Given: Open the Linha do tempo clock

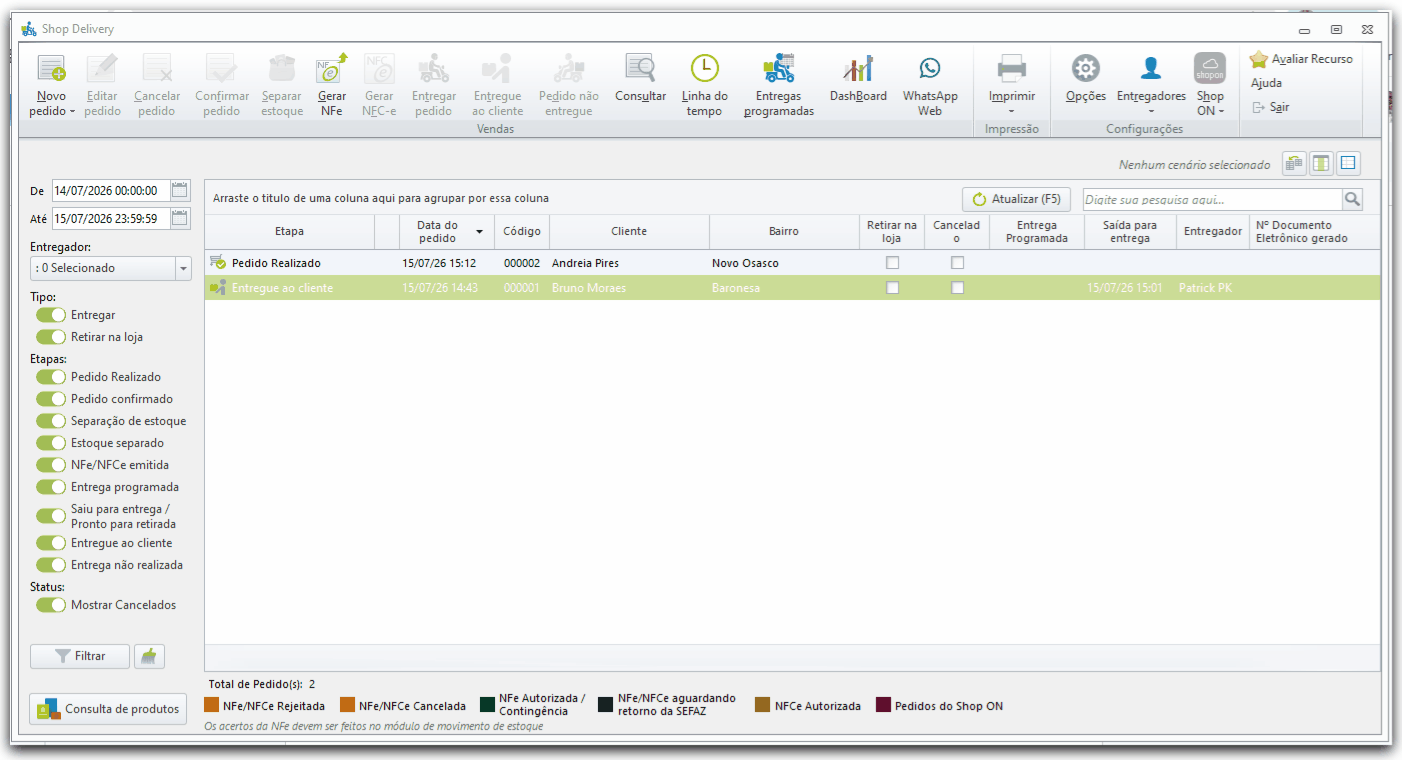Looking at the screenshot, I should (705, 68).
